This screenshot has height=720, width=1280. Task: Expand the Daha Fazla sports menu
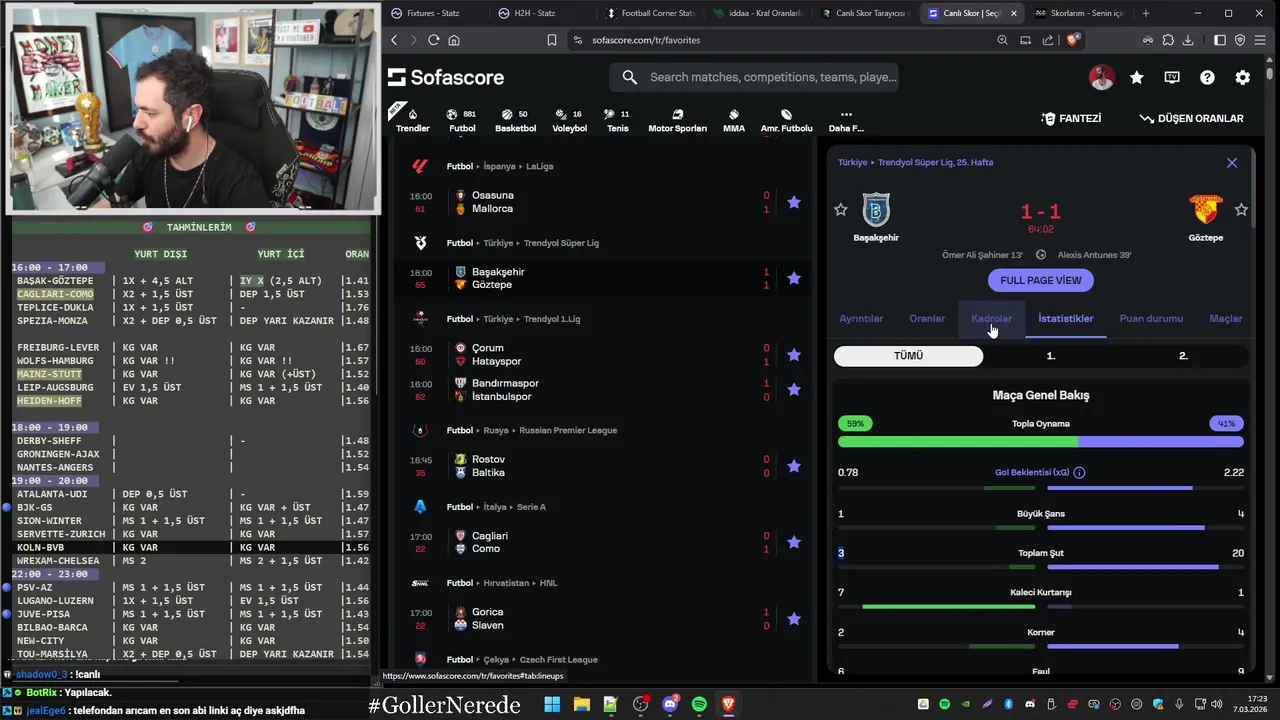point(846,120)
